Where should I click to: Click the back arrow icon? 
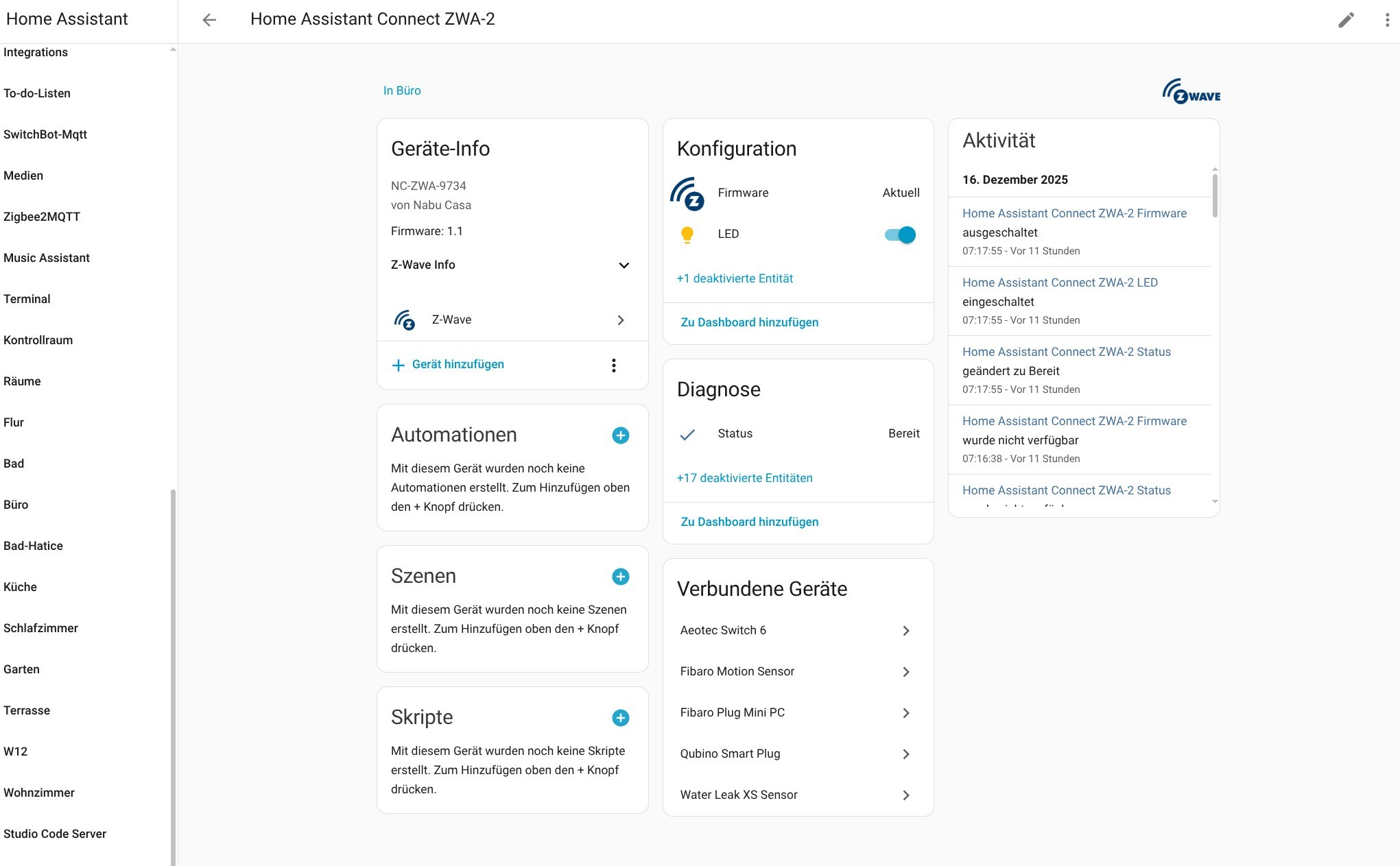(x=209, y=20)
